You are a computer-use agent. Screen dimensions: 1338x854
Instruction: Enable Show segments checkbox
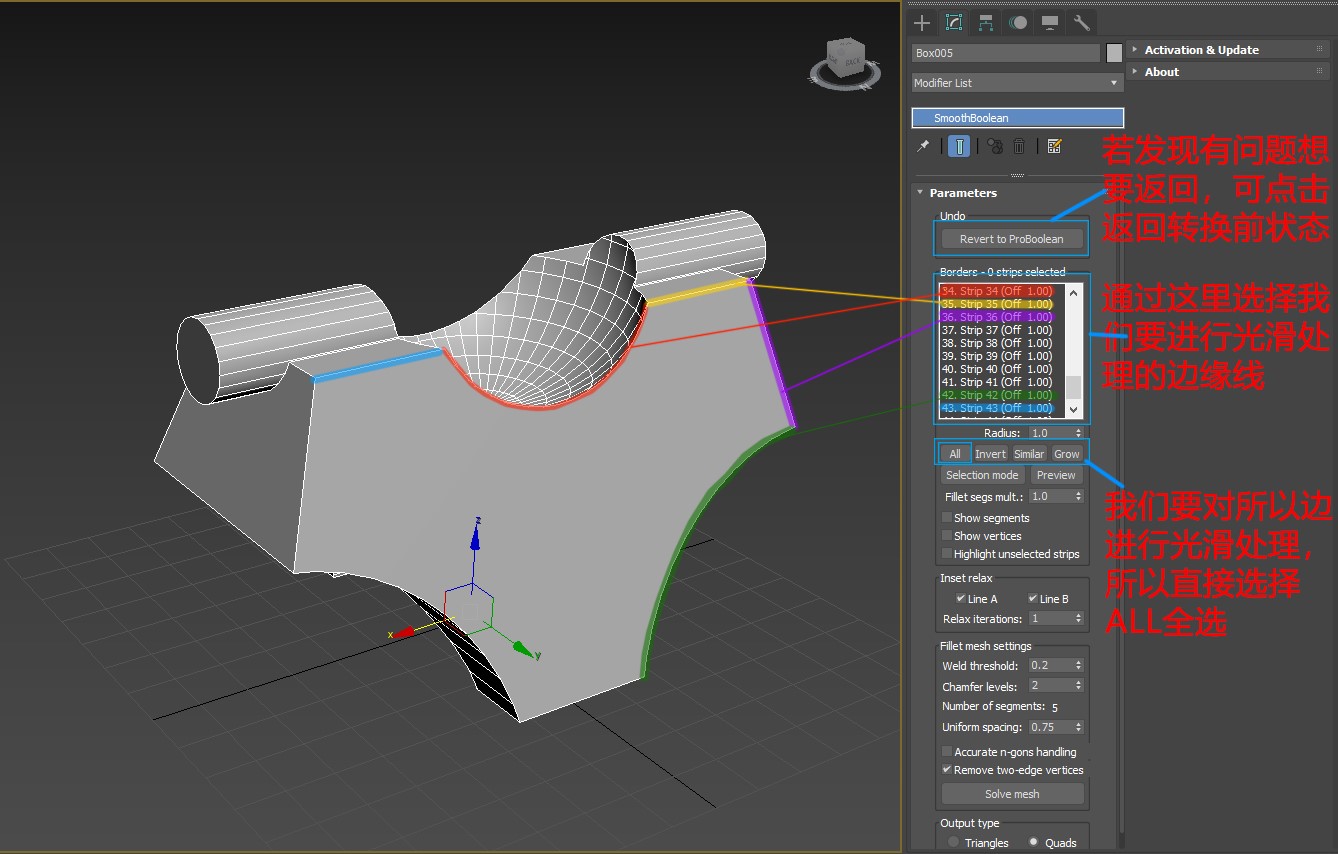click(x=947, y=518)
